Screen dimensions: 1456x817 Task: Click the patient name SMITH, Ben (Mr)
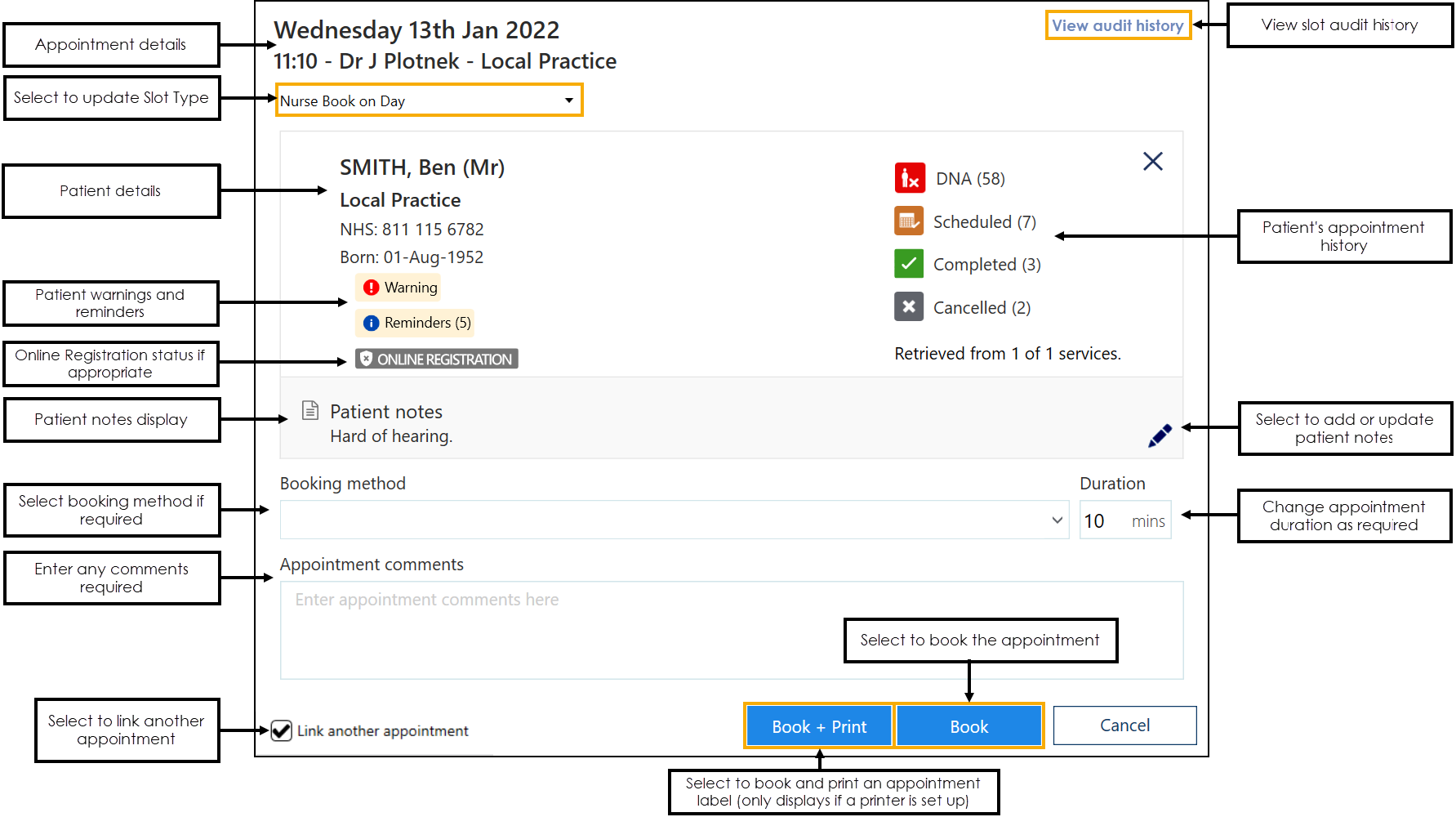click(x=422, y=167)
